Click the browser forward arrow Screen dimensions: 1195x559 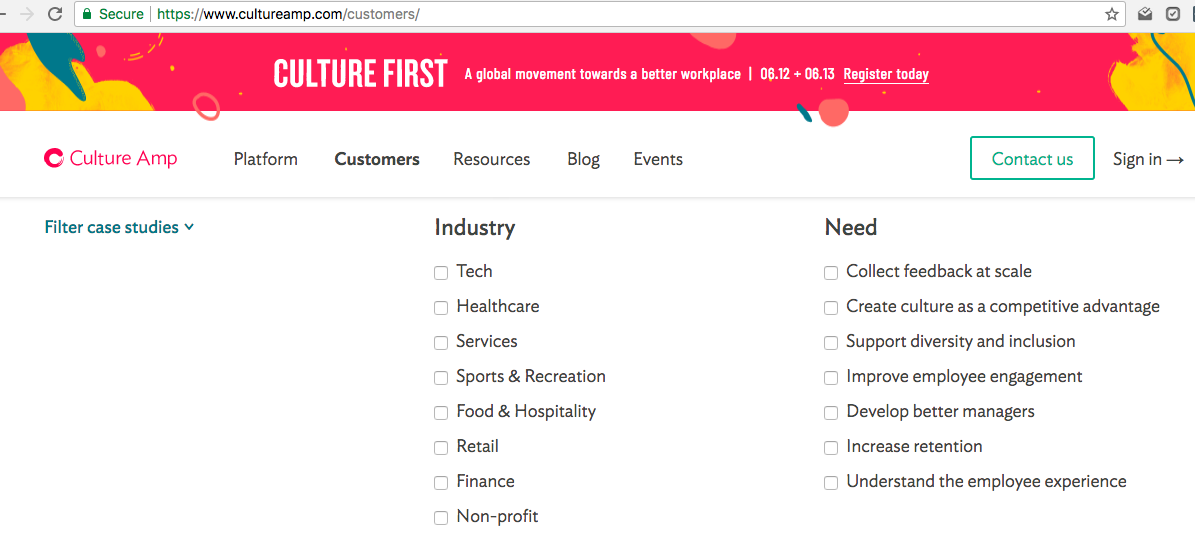coord(27,14)
